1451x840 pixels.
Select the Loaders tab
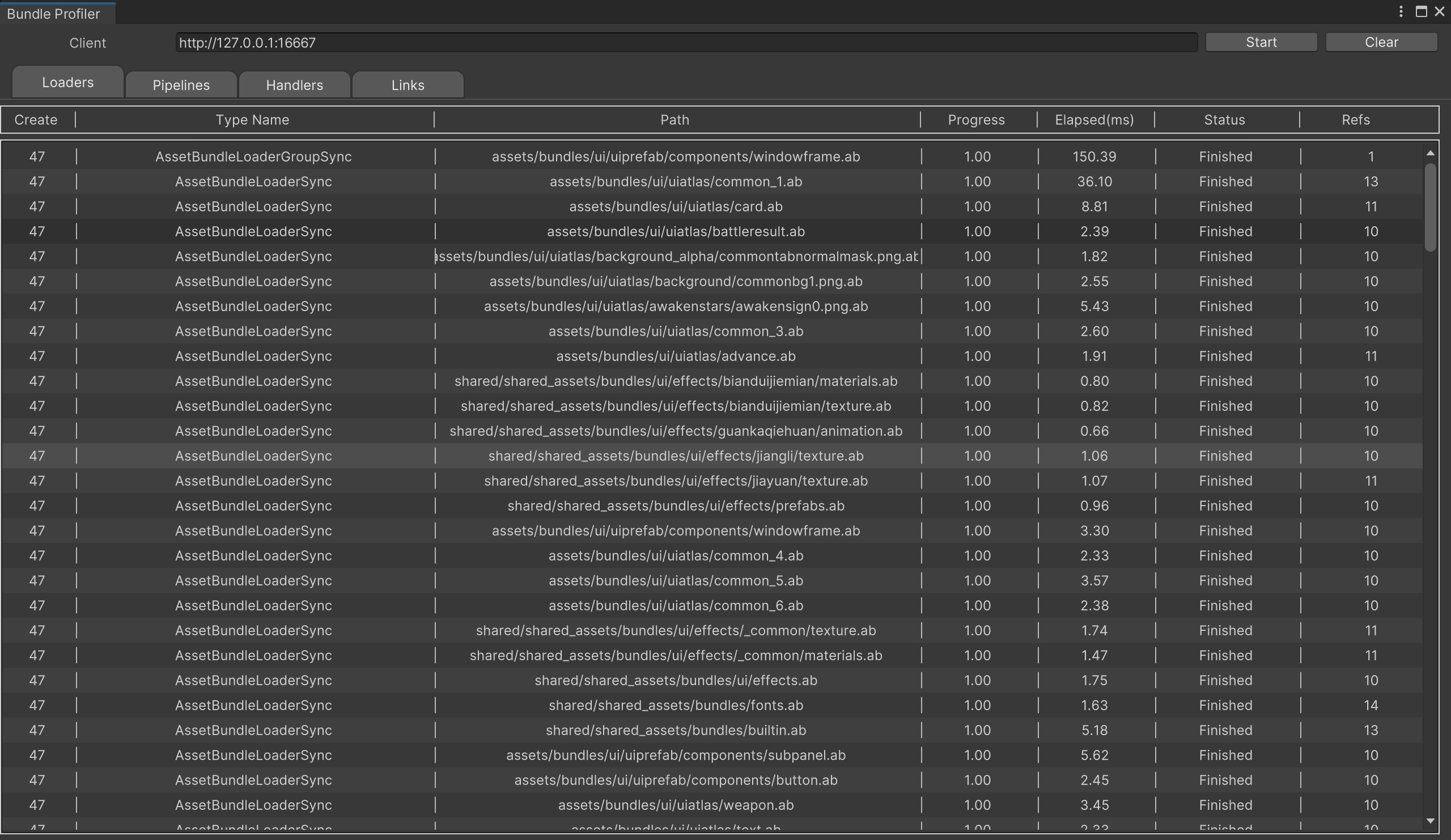(x=67, y=82)
